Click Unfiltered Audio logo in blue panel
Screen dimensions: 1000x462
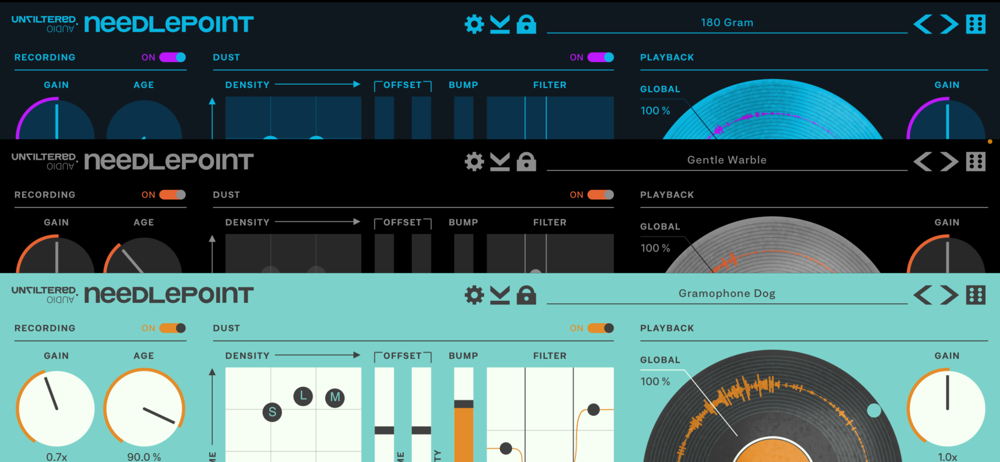point(45,24)
